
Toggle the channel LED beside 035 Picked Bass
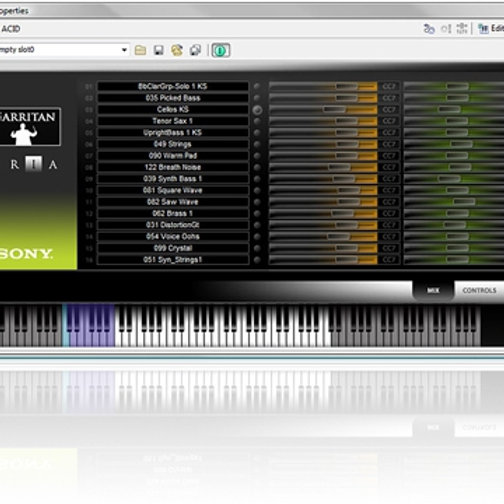(257, 98)
